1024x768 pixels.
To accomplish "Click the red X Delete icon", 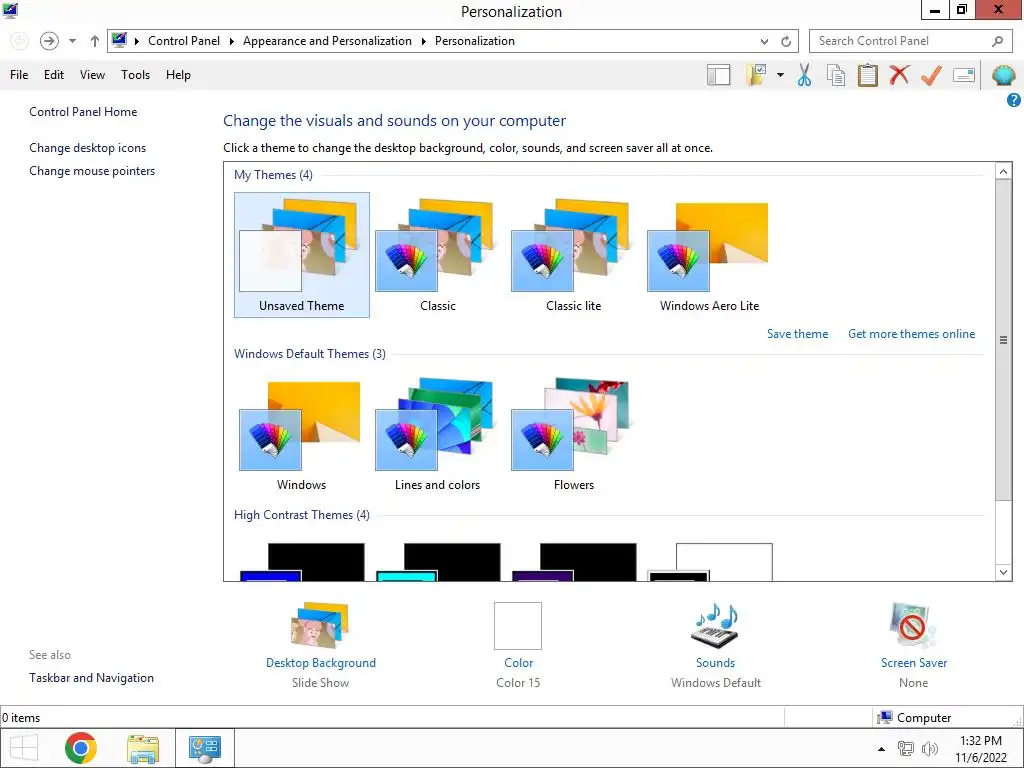I will 899,75.
